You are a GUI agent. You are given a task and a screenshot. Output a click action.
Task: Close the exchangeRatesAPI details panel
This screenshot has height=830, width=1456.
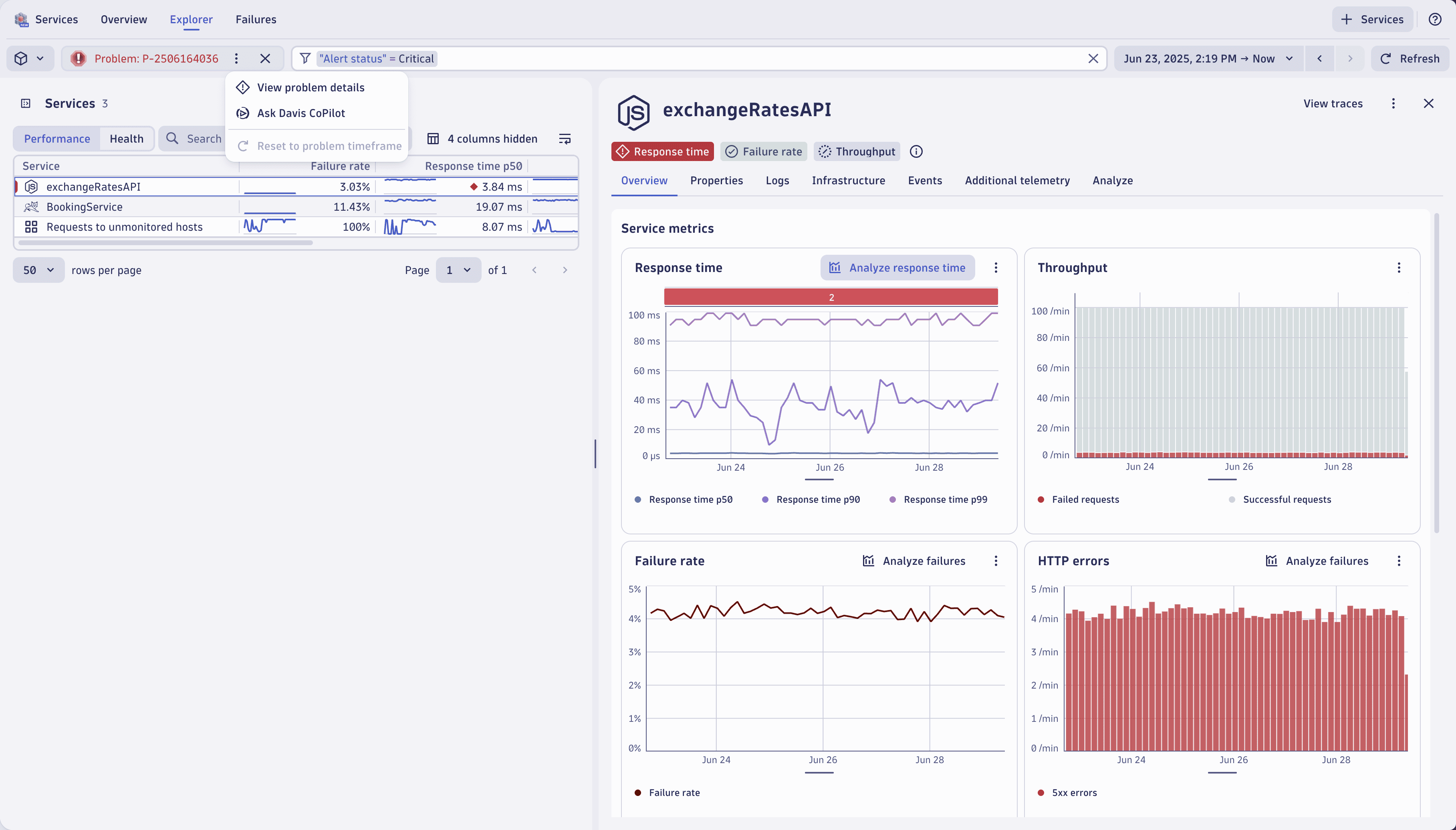[1428, 103]
